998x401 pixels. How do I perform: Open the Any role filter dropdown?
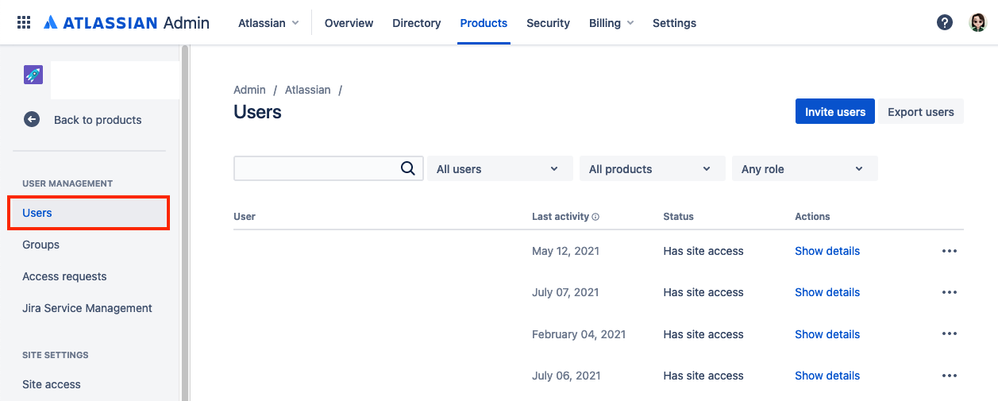click(x=804, y=169)
